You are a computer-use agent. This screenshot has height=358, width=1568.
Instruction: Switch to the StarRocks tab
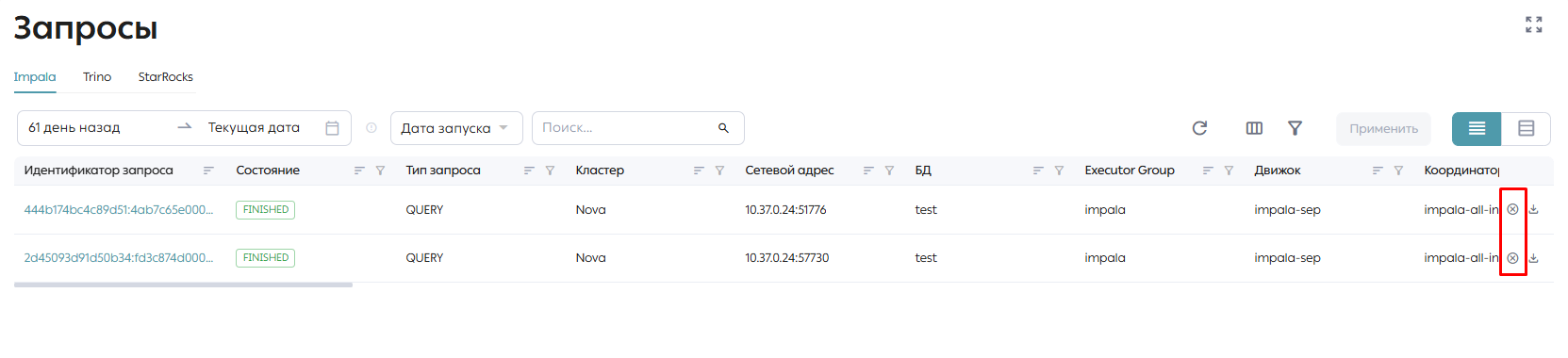tap(166, 77)
